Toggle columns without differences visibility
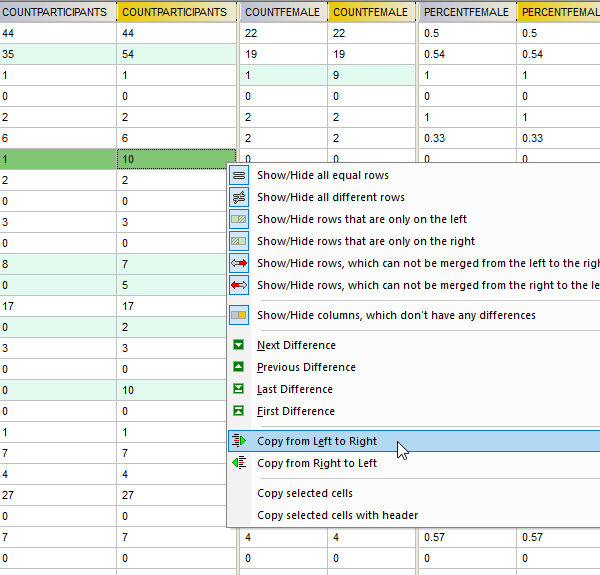 (395, 315)
